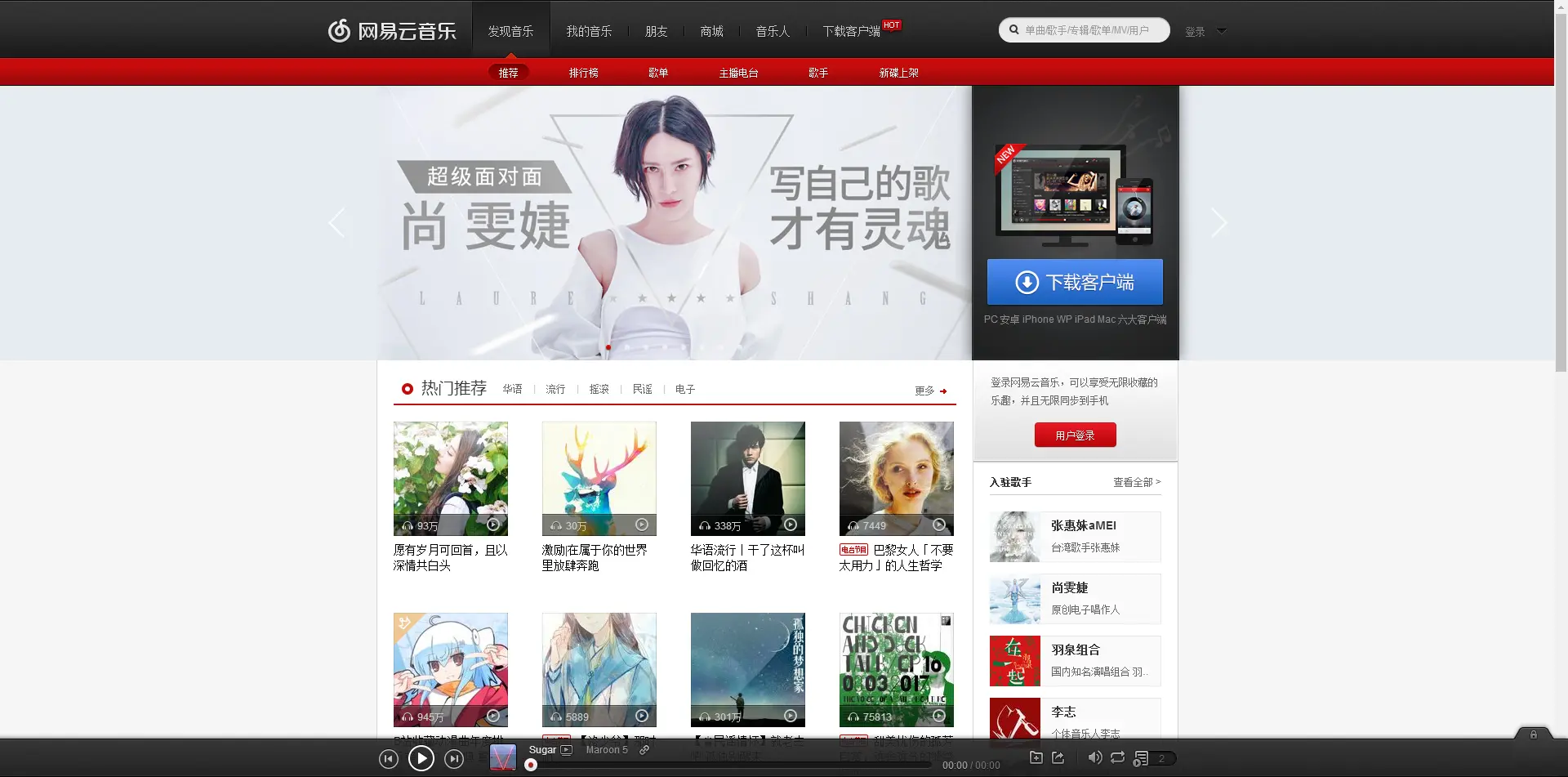Viewport: 1568px width, 777px height.
Task: Open the 羽泉组合 artist entry
Action: 1075,661
